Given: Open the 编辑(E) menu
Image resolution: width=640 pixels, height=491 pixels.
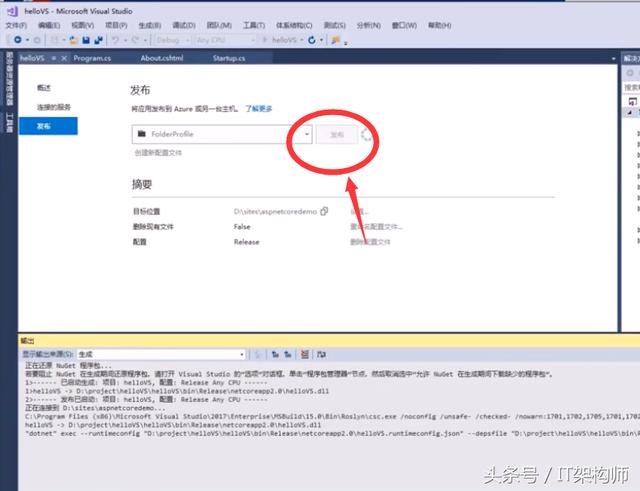Looking at the screenshot, I should pyautogui.click(x=49, y=25).
